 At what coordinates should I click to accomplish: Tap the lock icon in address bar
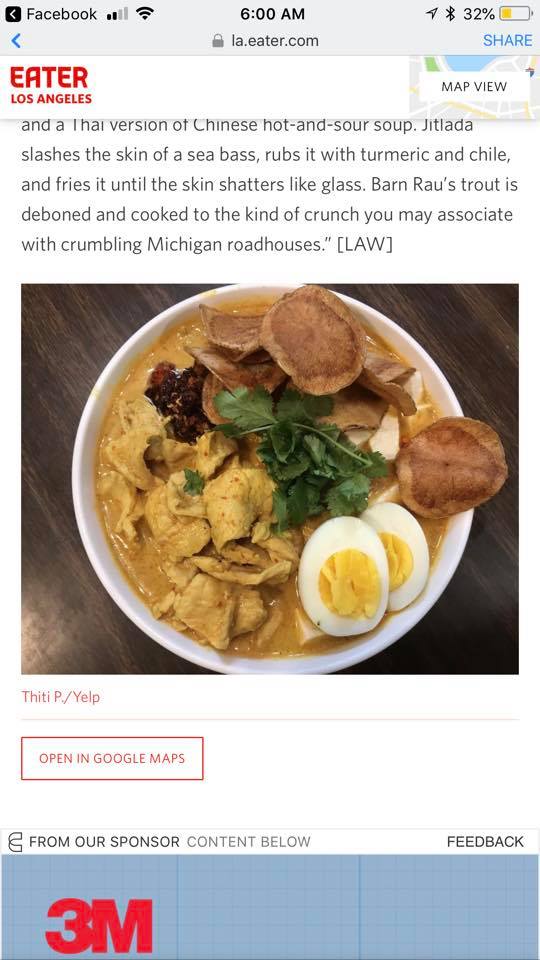tap(217, 41)
